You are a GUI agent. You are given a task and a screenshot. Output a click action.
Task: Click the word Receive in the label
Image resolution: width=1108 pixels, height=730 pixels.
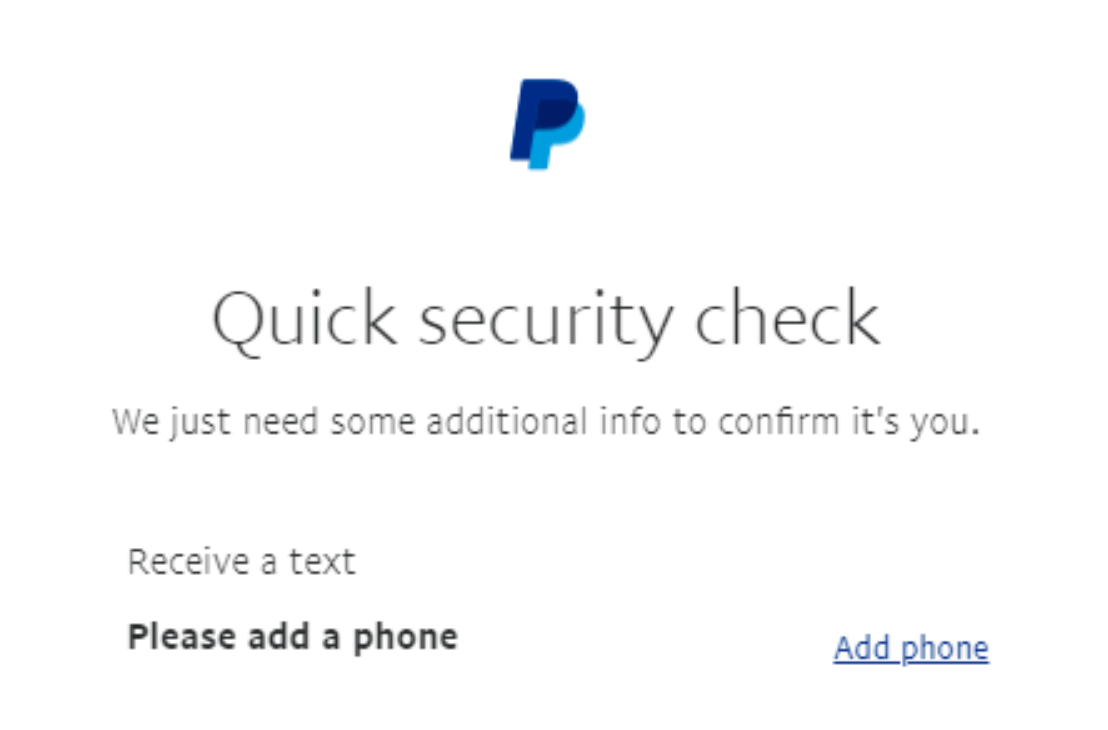187,562
